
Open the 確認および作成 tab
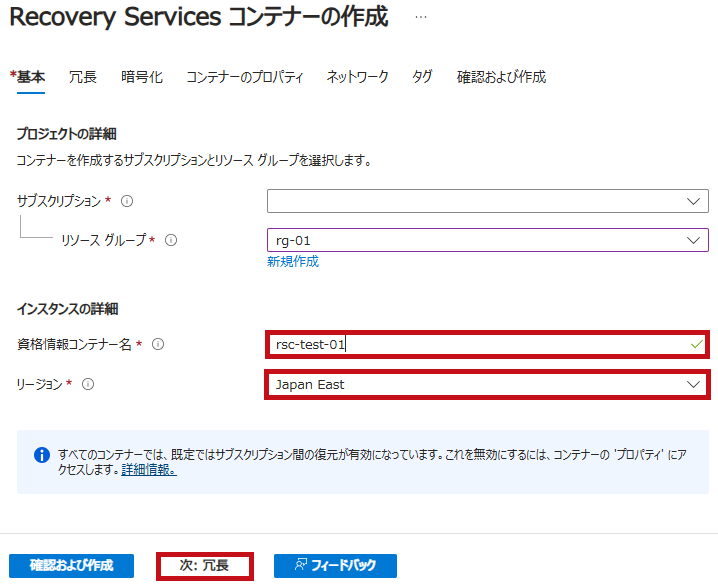point(501,77)
